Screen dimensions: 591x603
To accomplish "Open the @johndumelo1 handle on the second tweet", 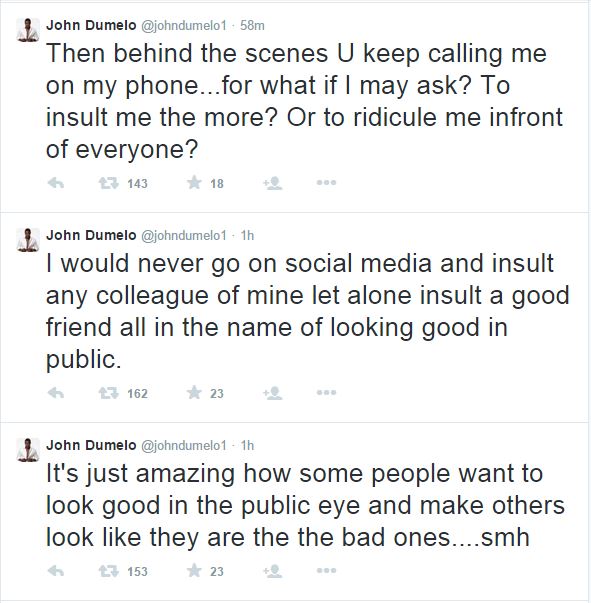I will [x=184, y=235].
